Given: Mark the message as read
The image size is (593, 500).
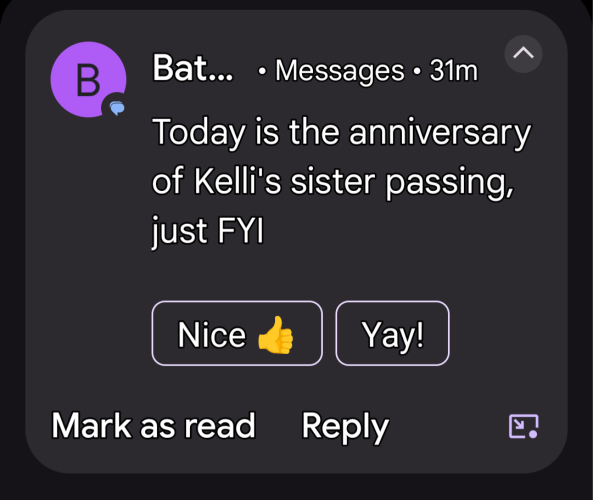Looking at the screenshot, I should [x=154, y=426].
